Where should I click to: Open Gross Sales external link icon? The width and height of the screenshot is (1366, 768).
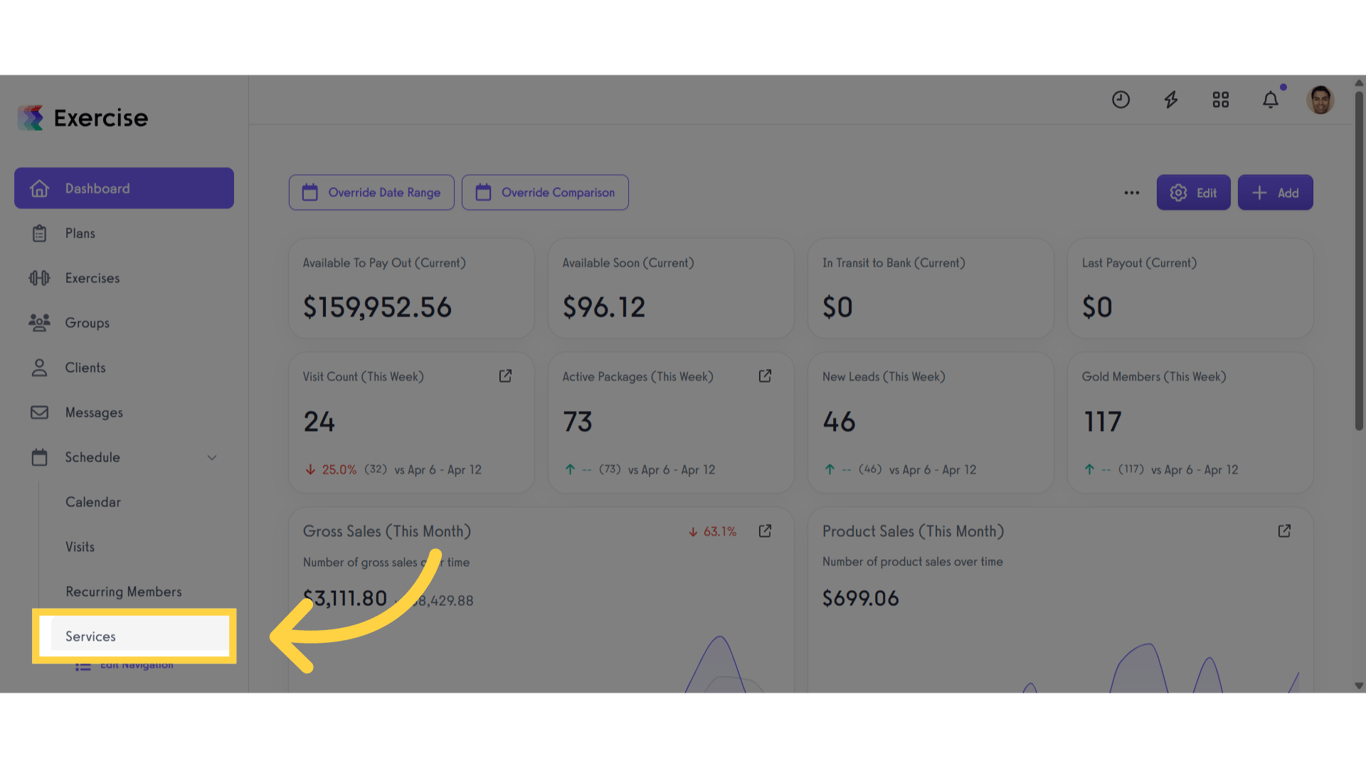pyautogui.click(x=765, y=531)
